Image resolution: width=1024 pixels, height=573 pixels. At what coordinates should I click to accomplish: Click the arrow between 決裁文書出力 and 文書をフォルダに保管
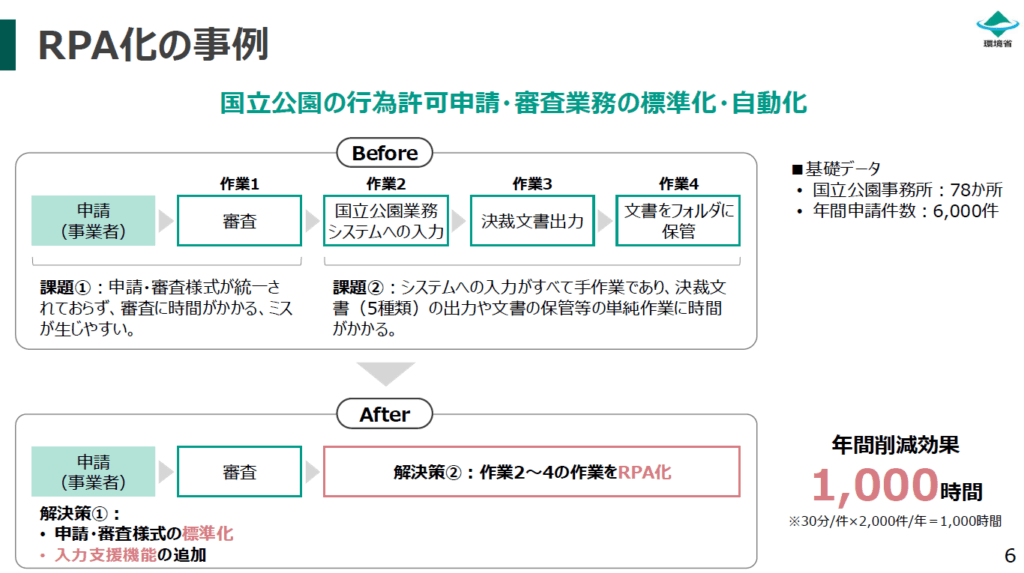pos(604,221)
